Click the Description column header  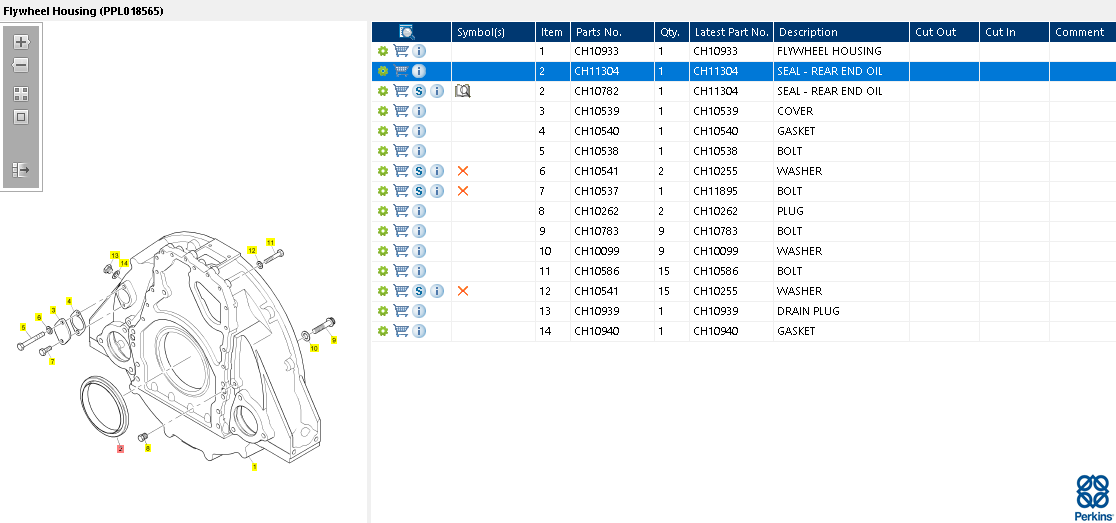click(x=808, y=32)
